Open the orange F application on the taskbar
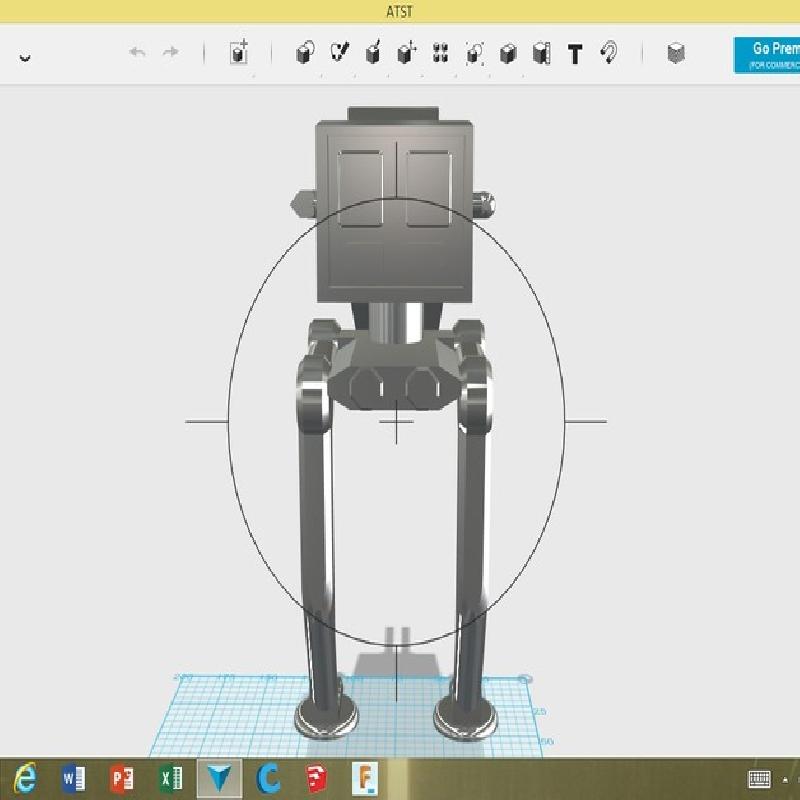This screenshot has height=800, width=800. coord(365,779)
